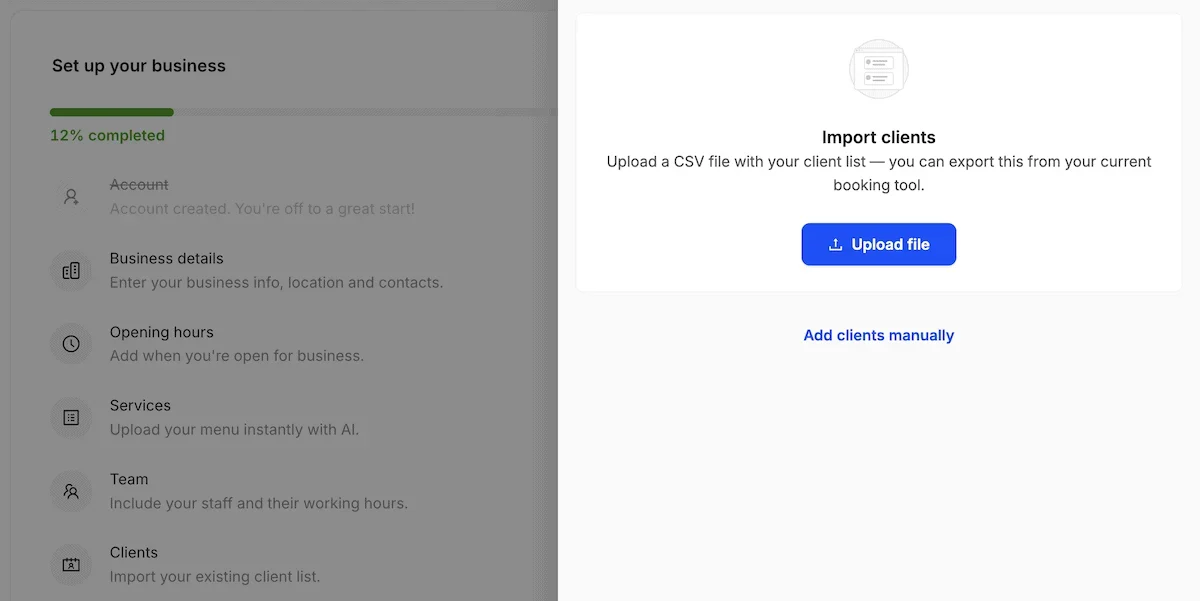Click "Account created. You're off to a great start!"
Image resolution: width=1200 pixels, height=601 pixels.
(262, 209)
